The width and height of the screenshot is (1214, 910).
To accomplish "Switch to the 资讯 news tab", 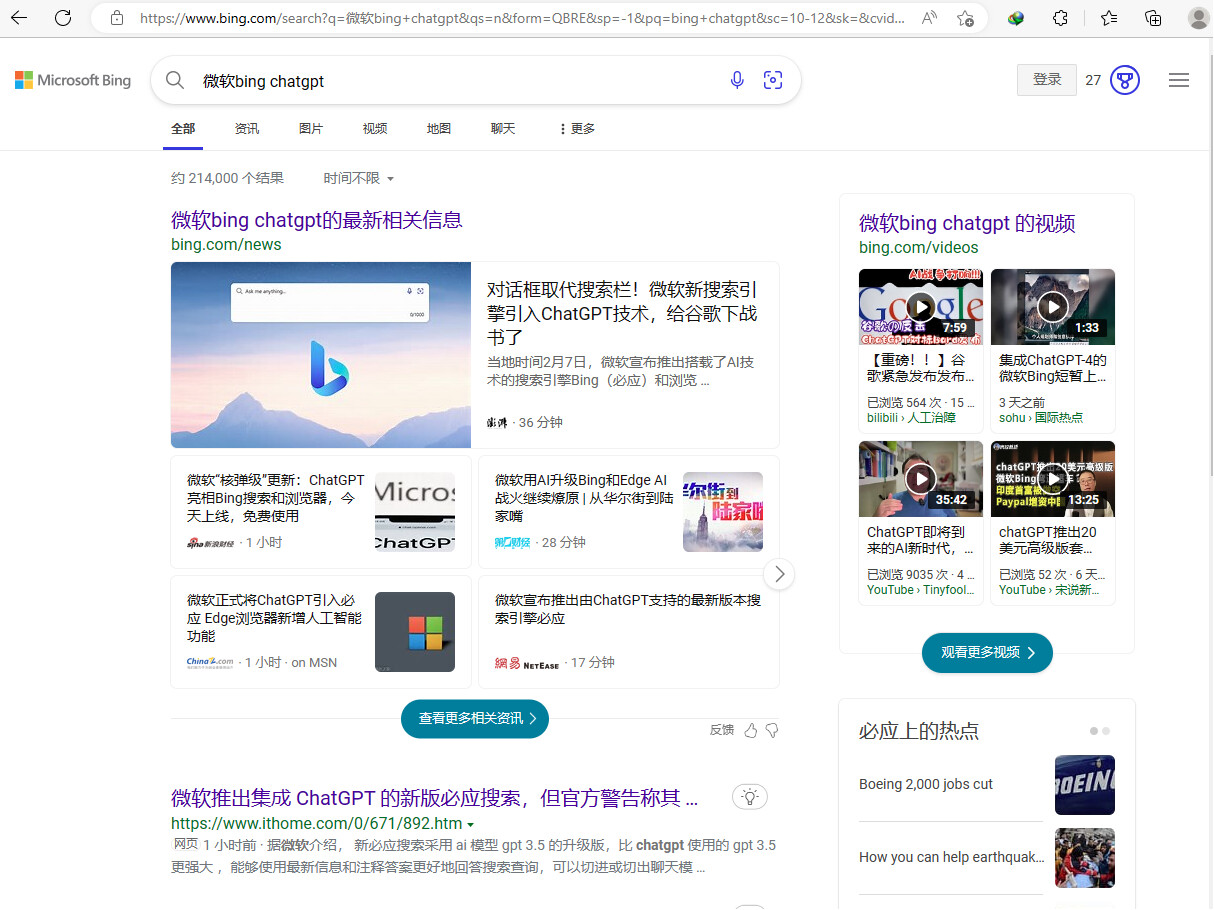I will tap(247, 128).
